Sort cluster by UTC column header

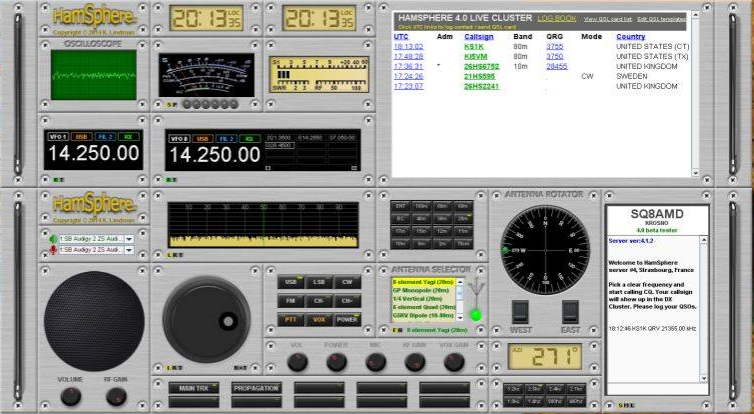pyautogui.click(x=401, y=37)
